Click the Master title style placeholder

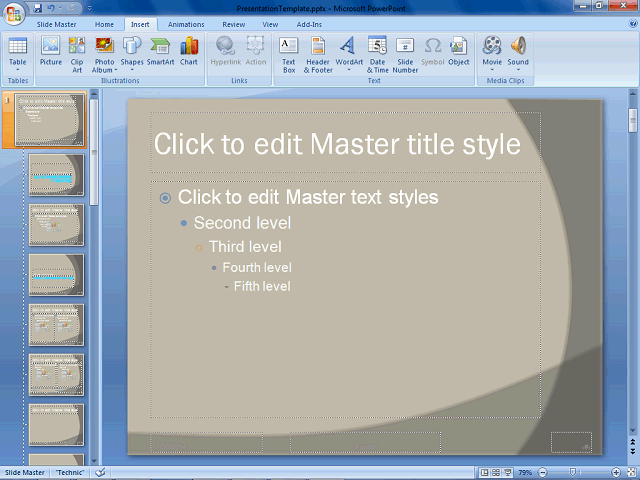[x=345, y=142]
